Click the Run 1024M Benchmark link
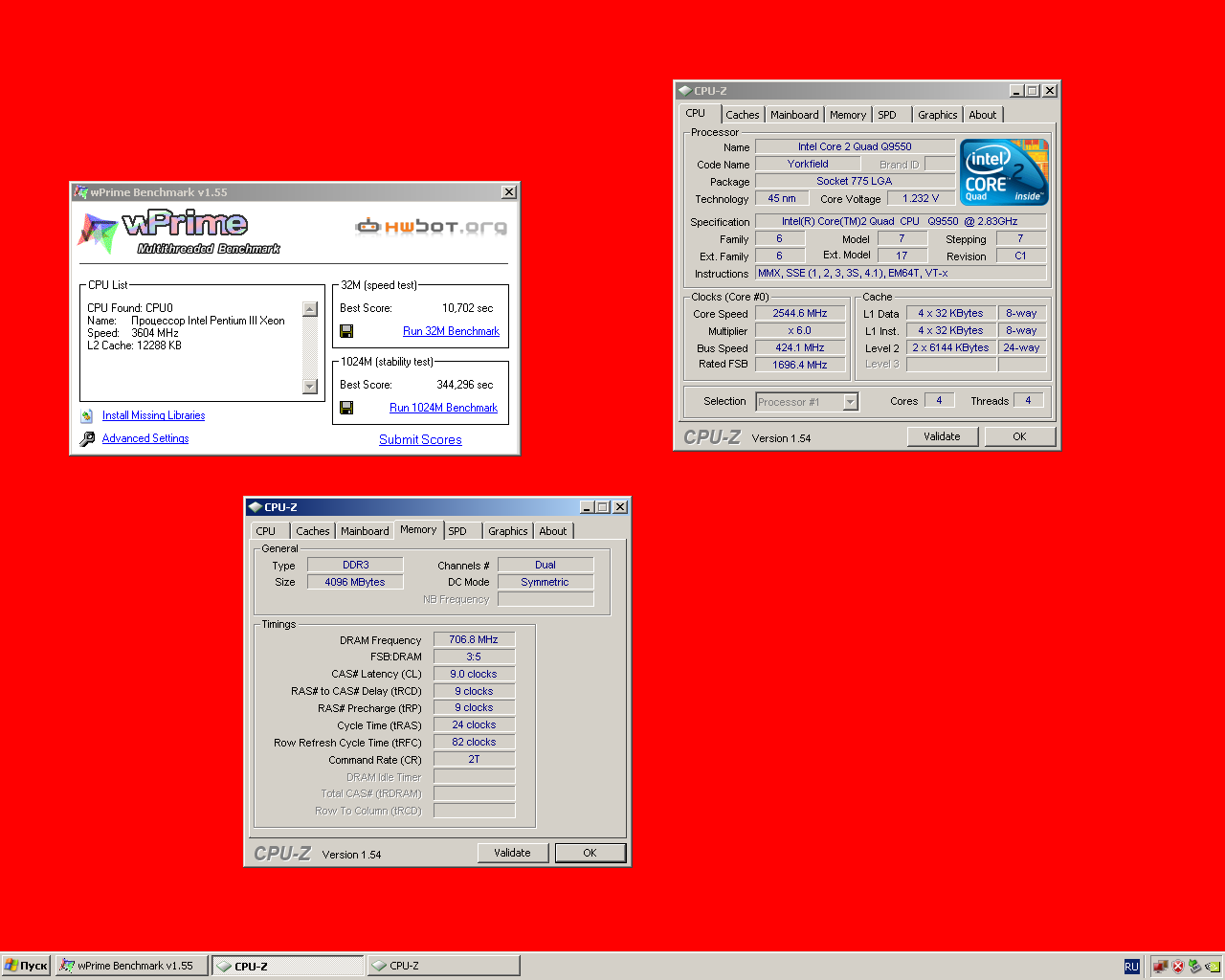This screenshot has height=980, width=1225. tap(443, 408)
